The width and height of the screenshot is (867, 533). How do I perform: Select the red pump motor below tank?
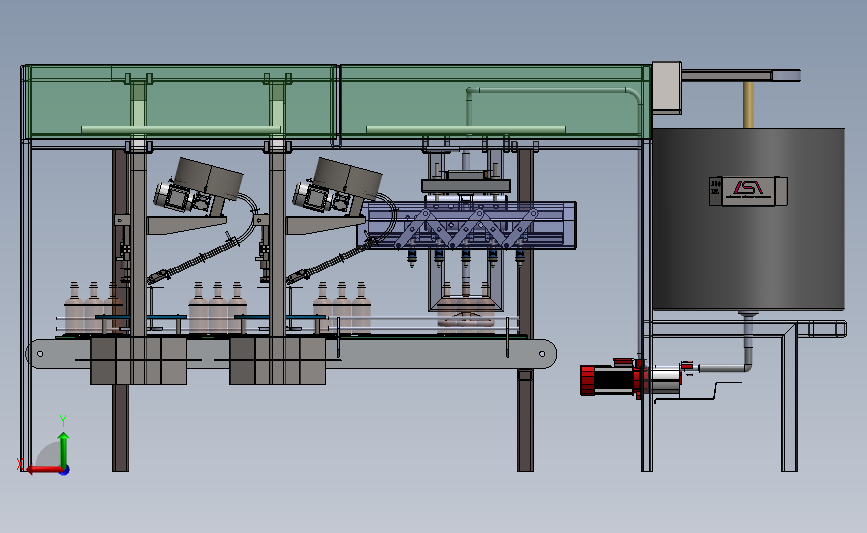click(614, 379)
